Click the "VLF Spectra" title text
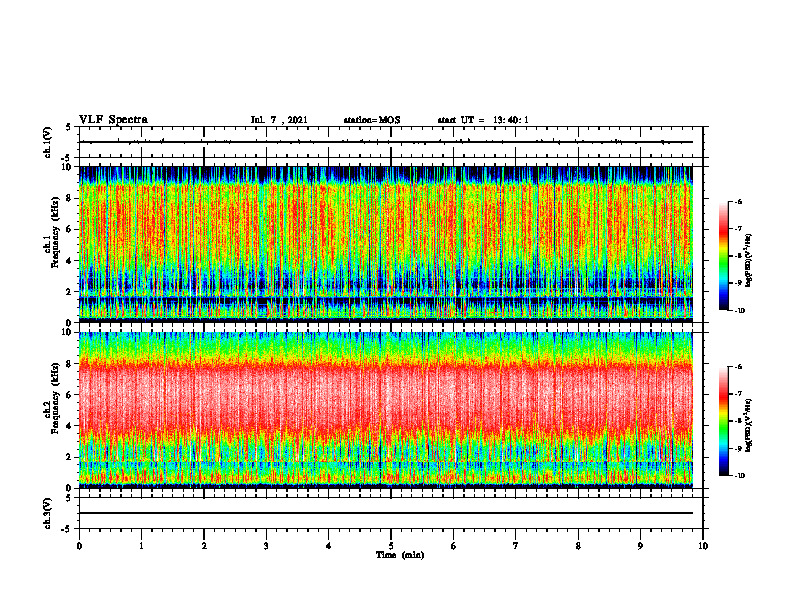Screen dimensions: 792x612 [x=113, y=120]
